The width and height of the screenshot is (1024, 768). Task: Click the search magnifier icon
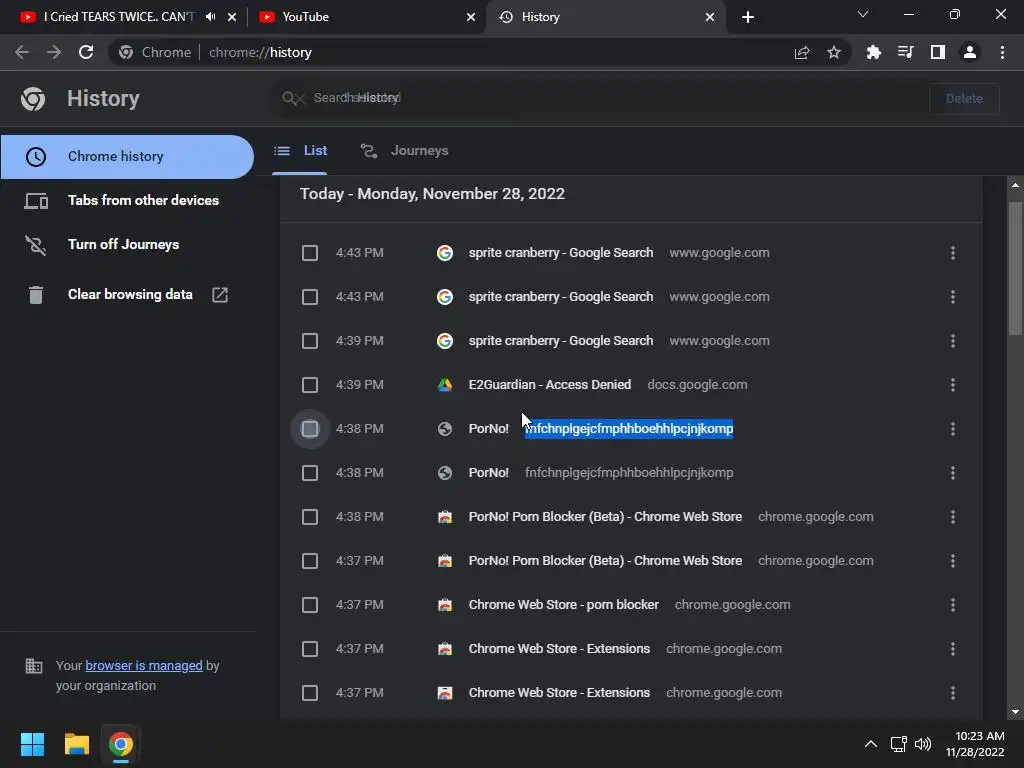tap(289, 98)
